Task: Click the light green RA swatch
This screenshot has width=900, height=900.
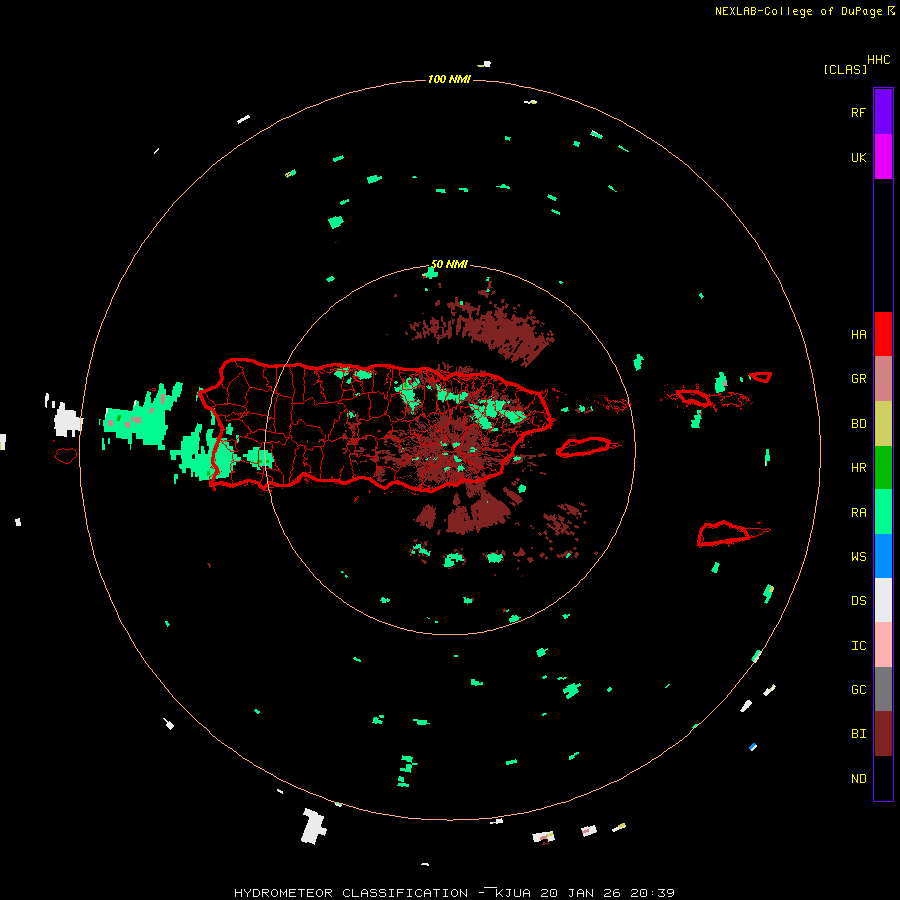Action: click(883, 512)
